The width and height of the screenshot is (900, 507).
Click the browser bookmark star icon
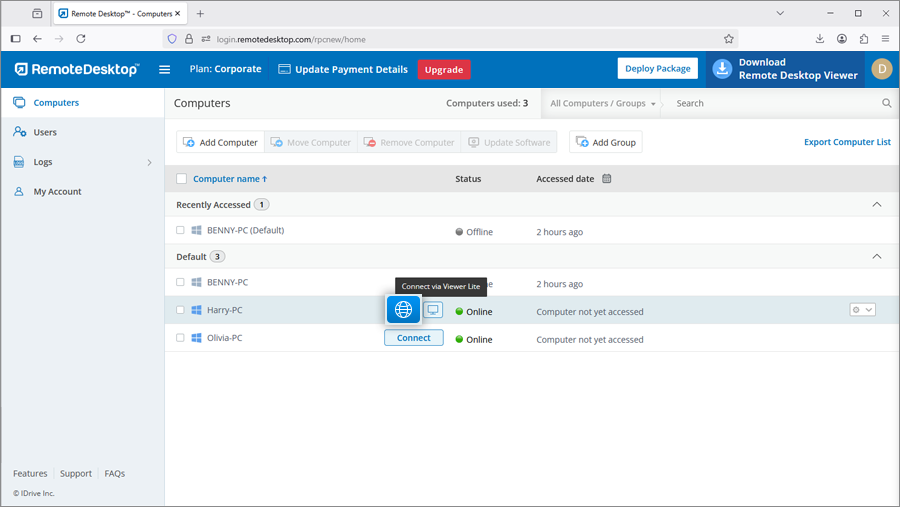[x=729, y=39]
